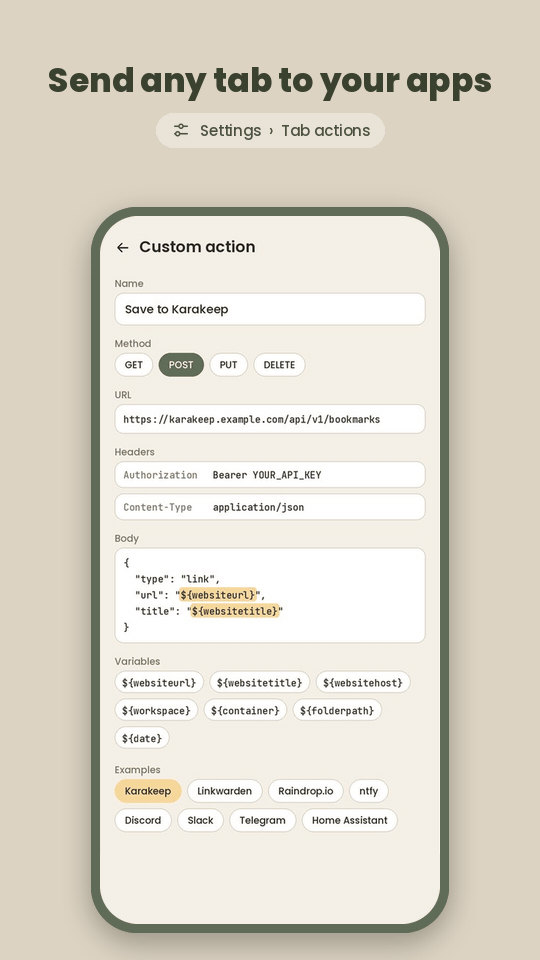Insert the ${container} variable chip
This screenshot has width=540, height=960.
click(x=245, y=710)
